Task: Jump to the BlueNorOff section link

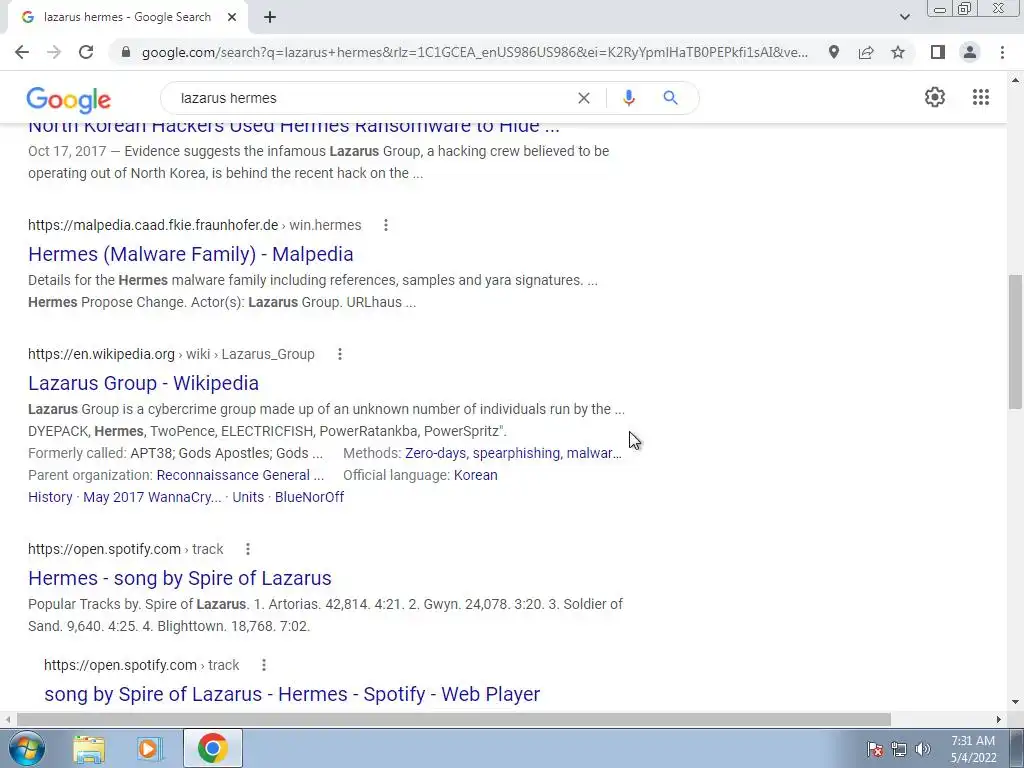Action: pyautogui.click(x=310, y=497)
